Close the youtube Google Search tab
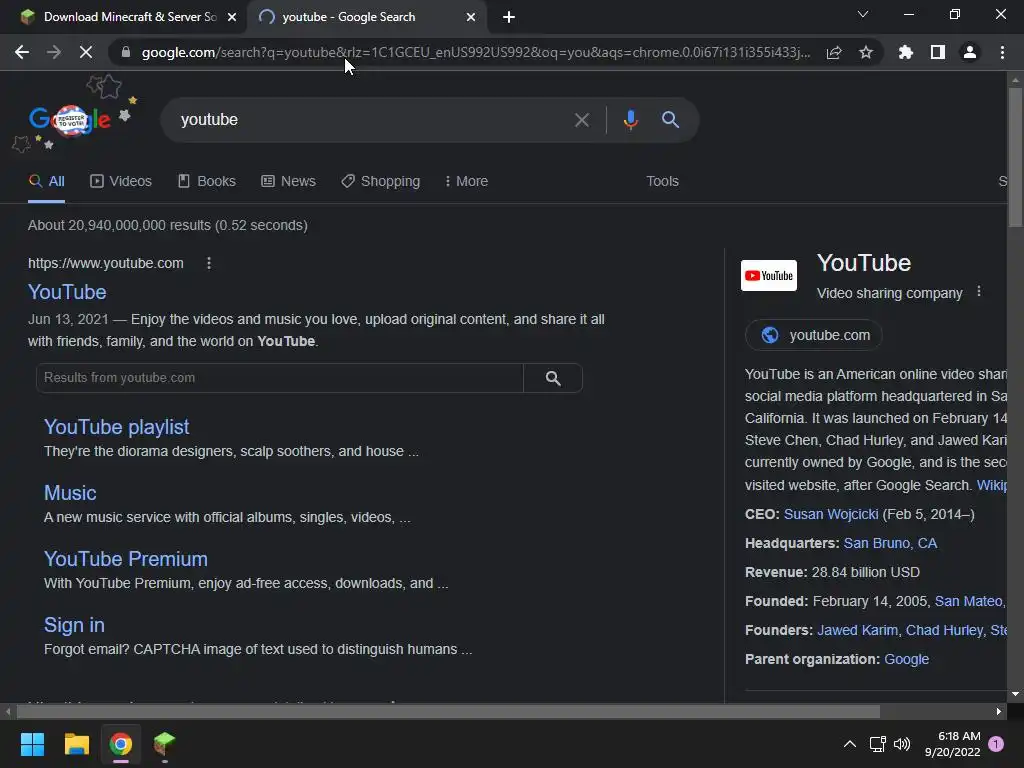Screen dimensions: 1024x768 click(x=471, y=17)
